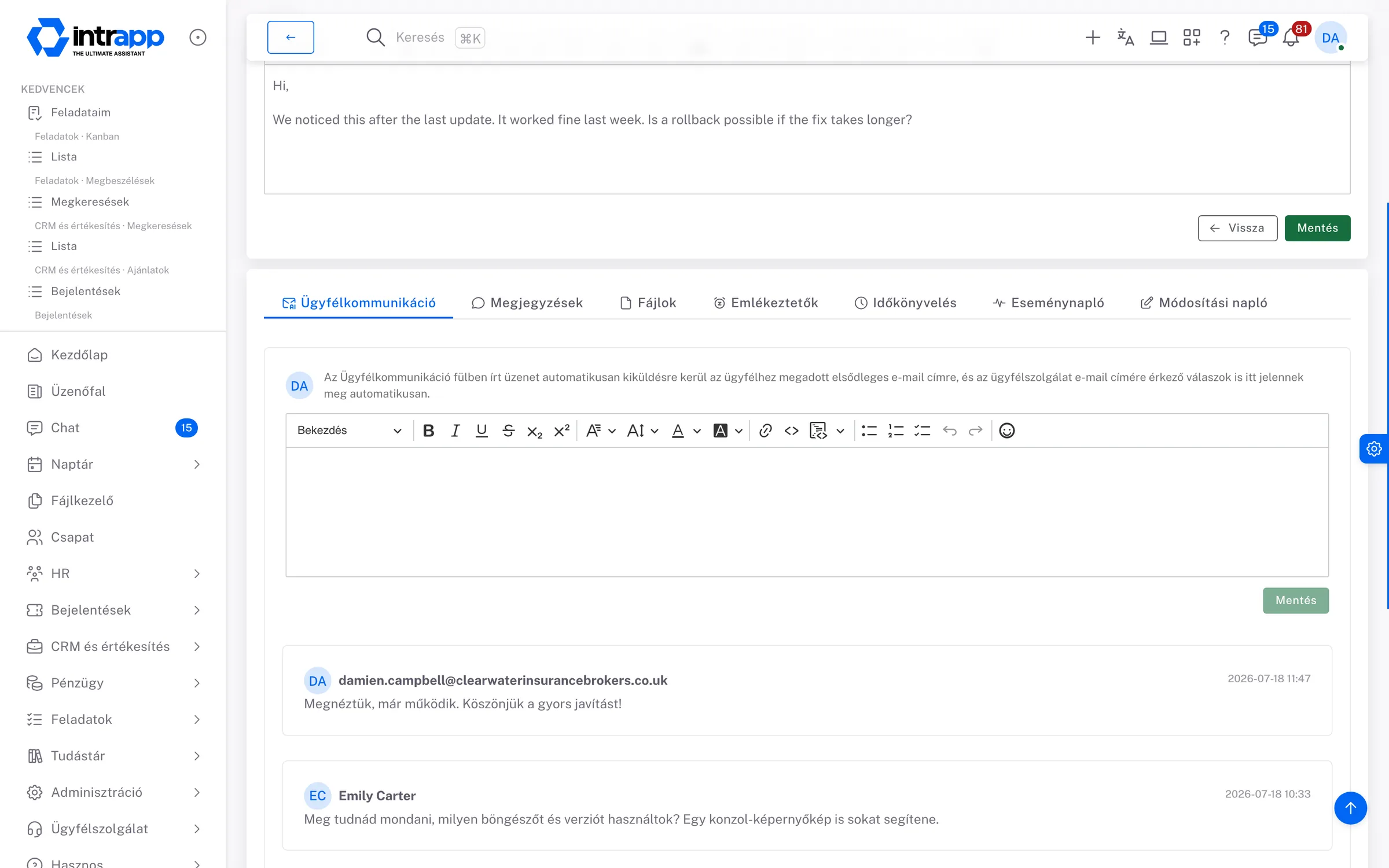The height and width of the screenshot is (868, 1389).
Task: Insert a numbered list
Action: pos(896,431)
